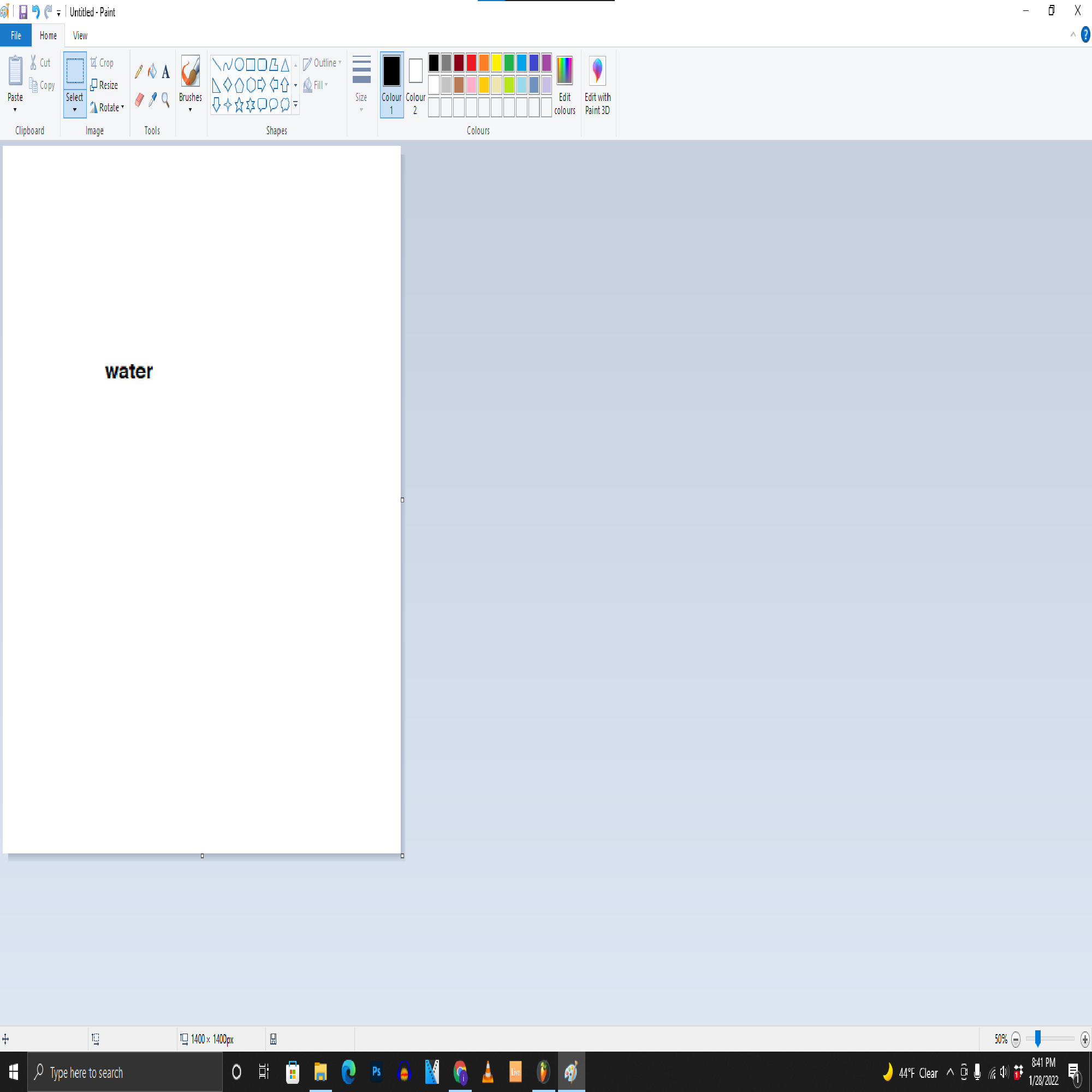This screenshot has height=1092, width=1092.
Task: Choose the oval shape tool
Action: [239, 64]
